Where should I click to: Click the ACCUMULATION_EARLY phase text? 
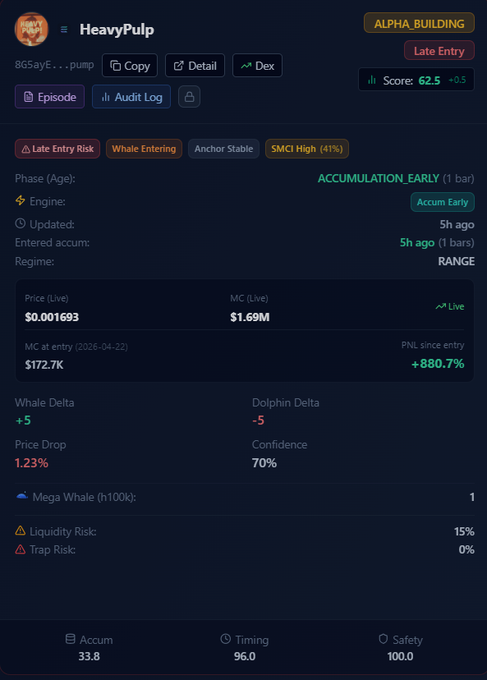pos(378,178)
